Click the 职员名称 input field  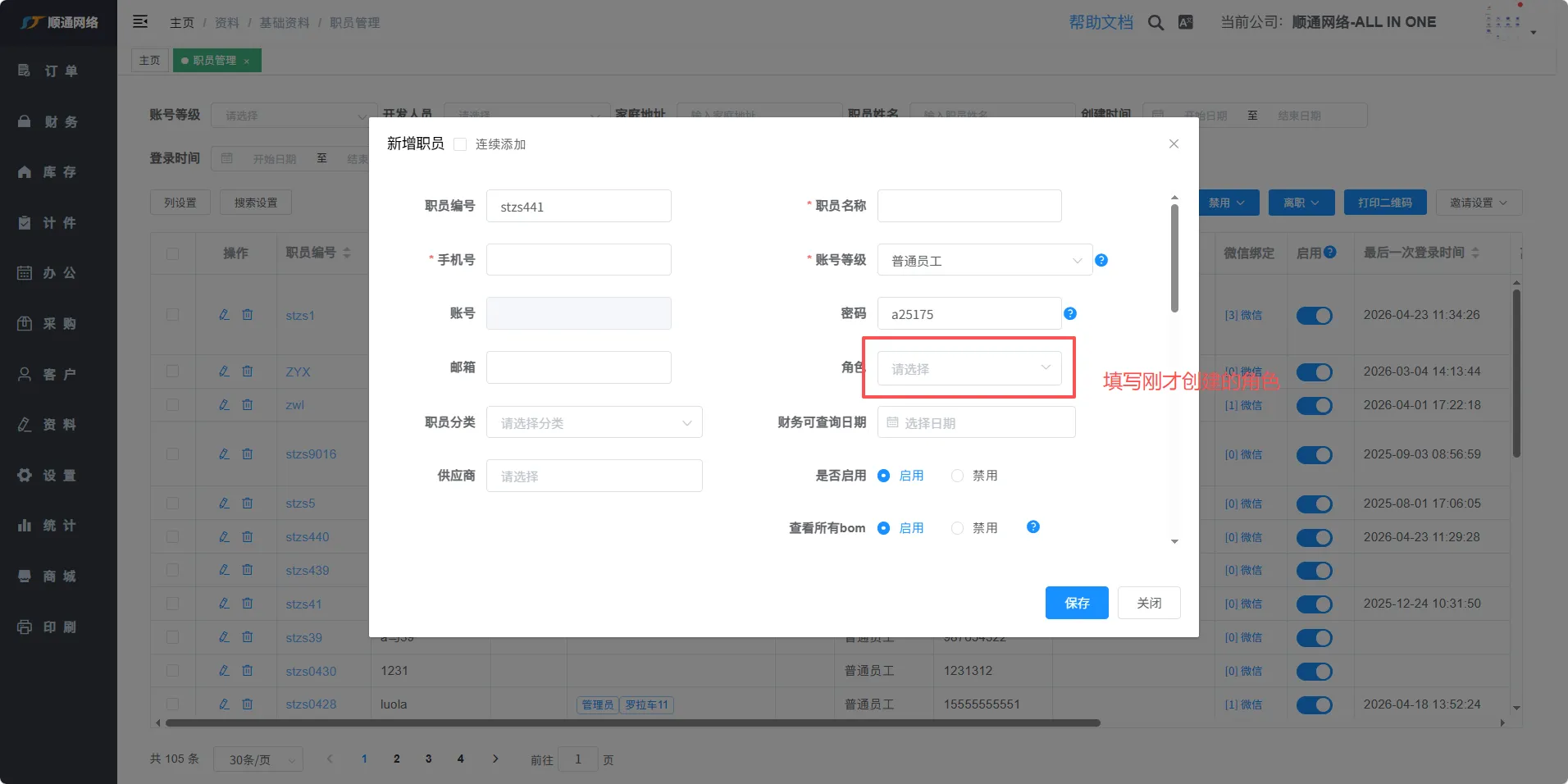(969, 206)
